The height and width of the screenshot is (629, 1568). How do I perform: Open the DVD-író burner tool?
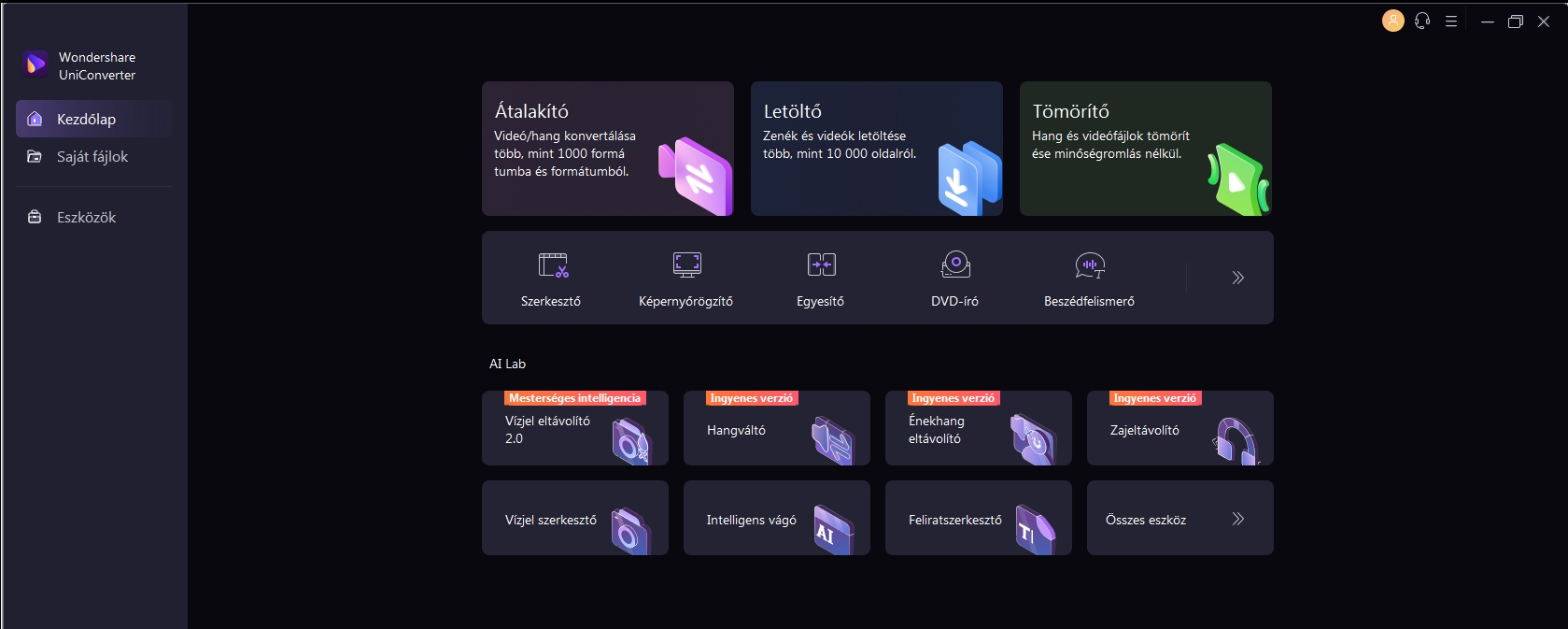[x=954, y=279]
